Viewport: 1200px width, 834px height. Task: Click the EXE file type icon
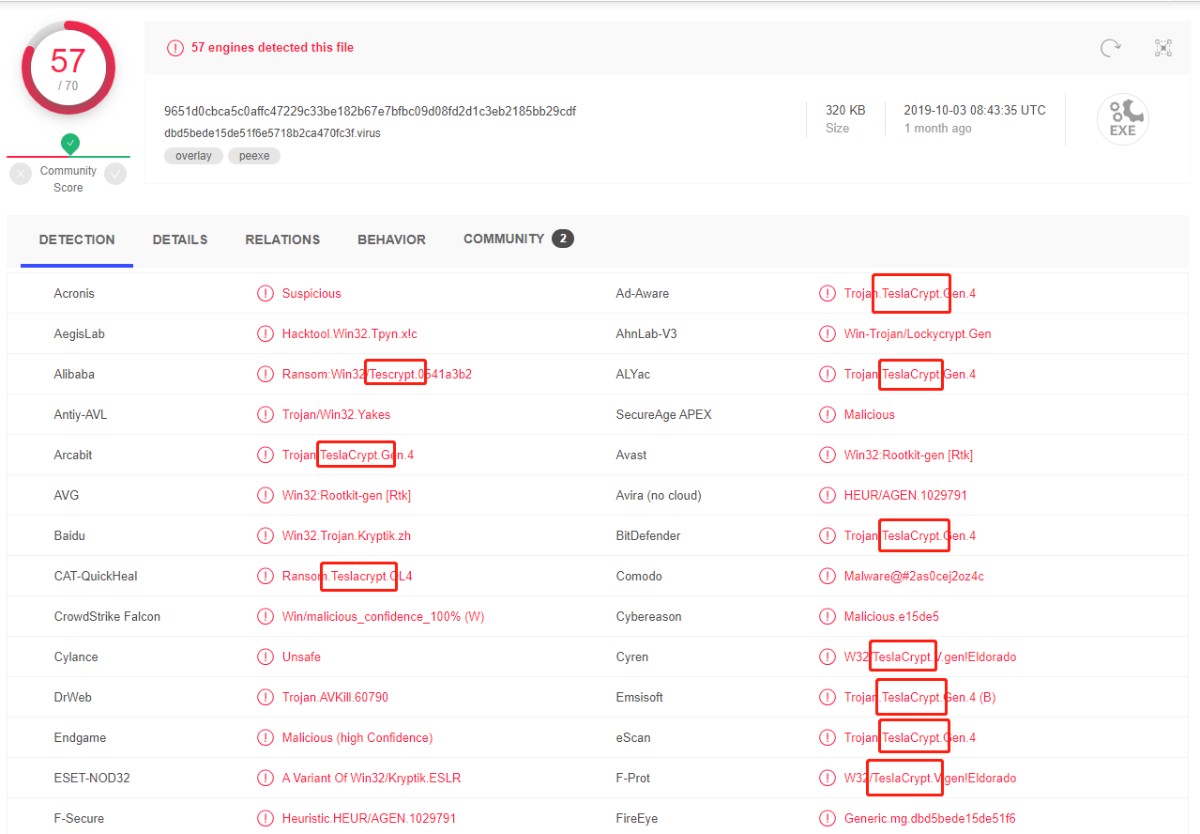[1123, 119]
